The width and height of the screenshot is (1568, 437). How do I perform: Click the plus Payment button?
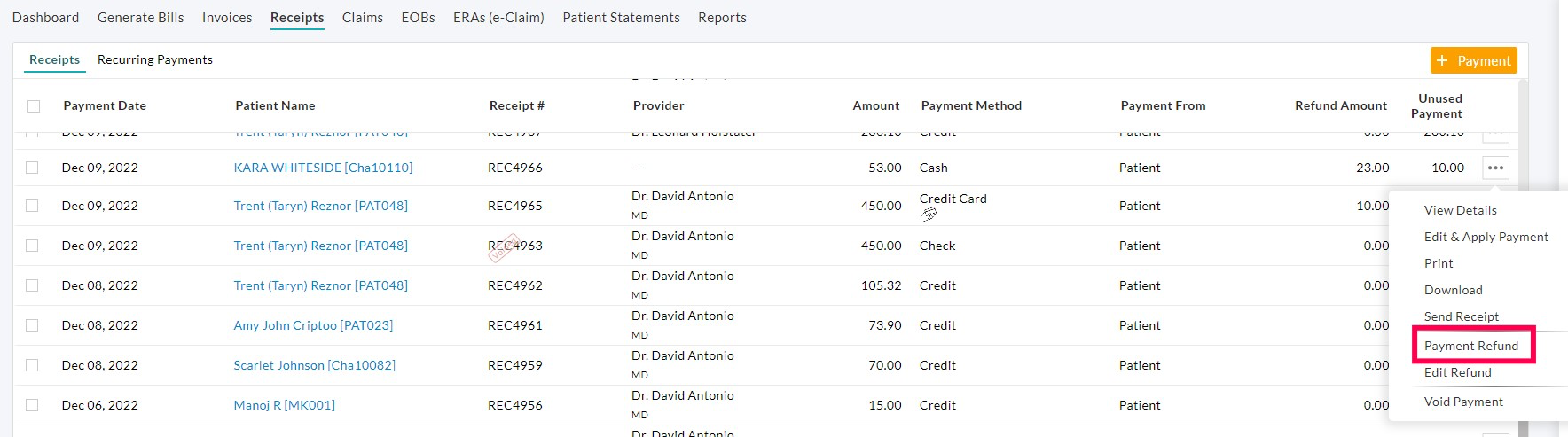coord(1473,60)
